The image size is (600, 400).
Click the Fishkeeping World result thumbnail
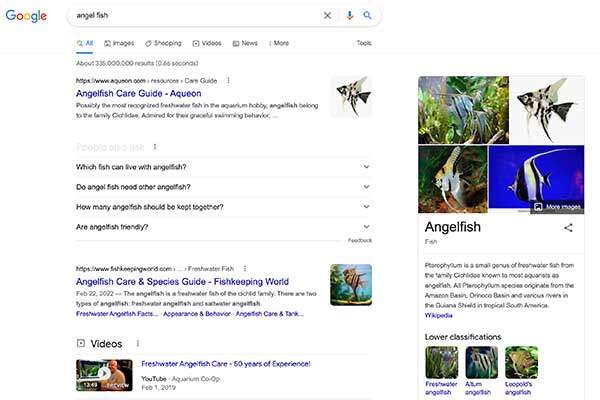351,285
